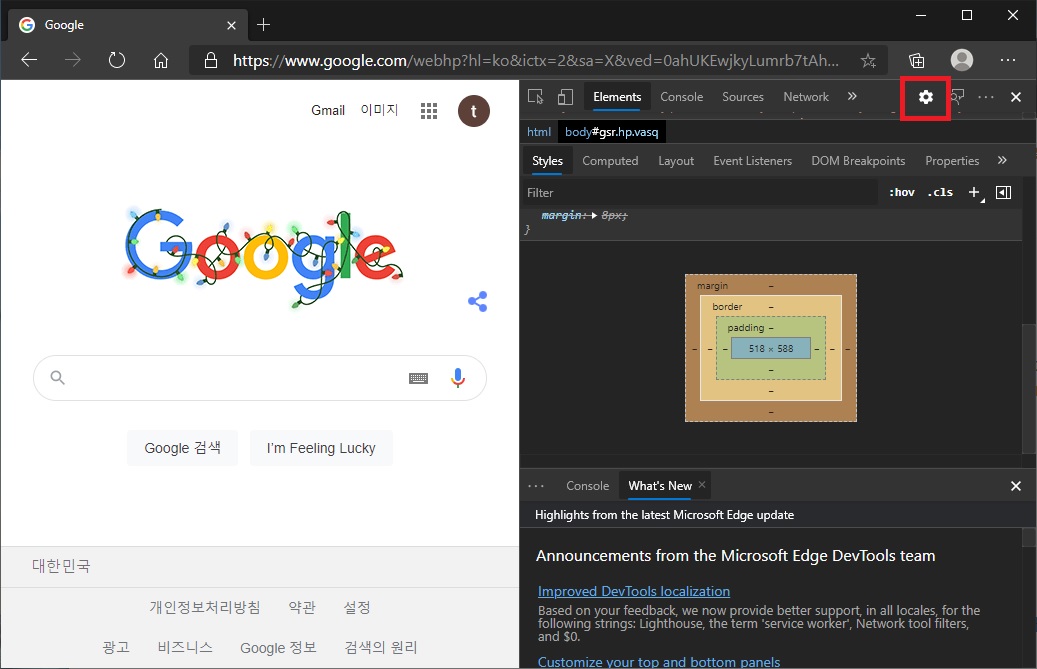The height and width of the screenshot is (669, 1037).
Task: Show more Styles sidebar tabs chevron
Action: coord(1002,160)
